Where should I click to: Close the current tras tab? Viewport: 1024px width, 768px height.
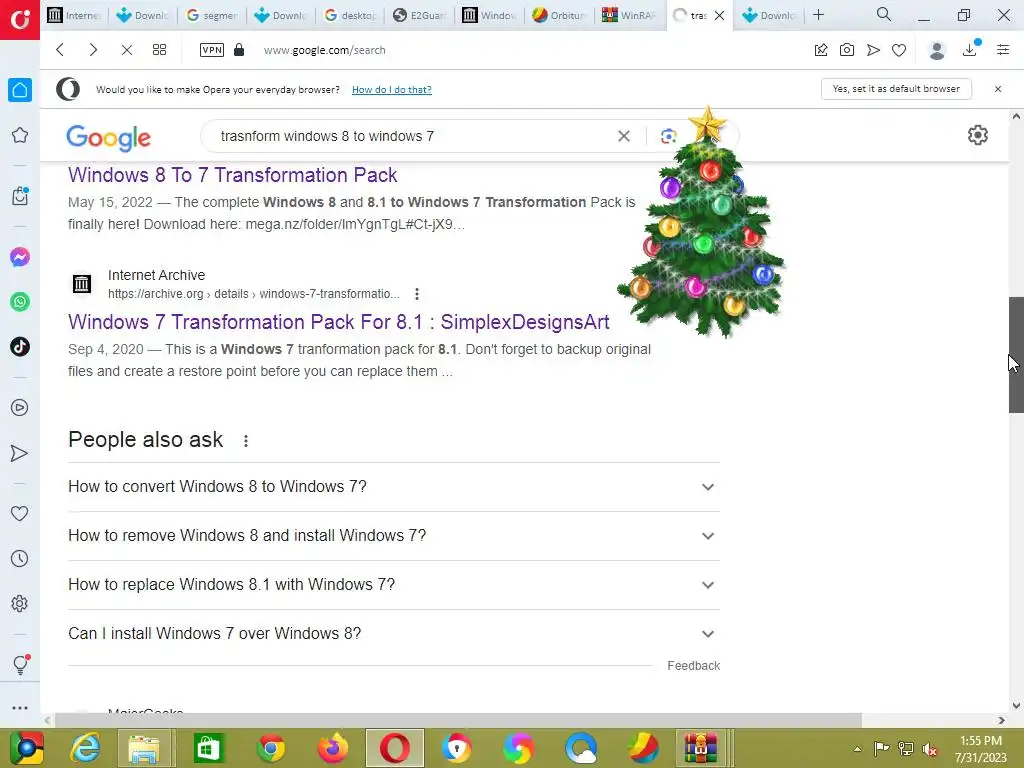tap(720, 16)
